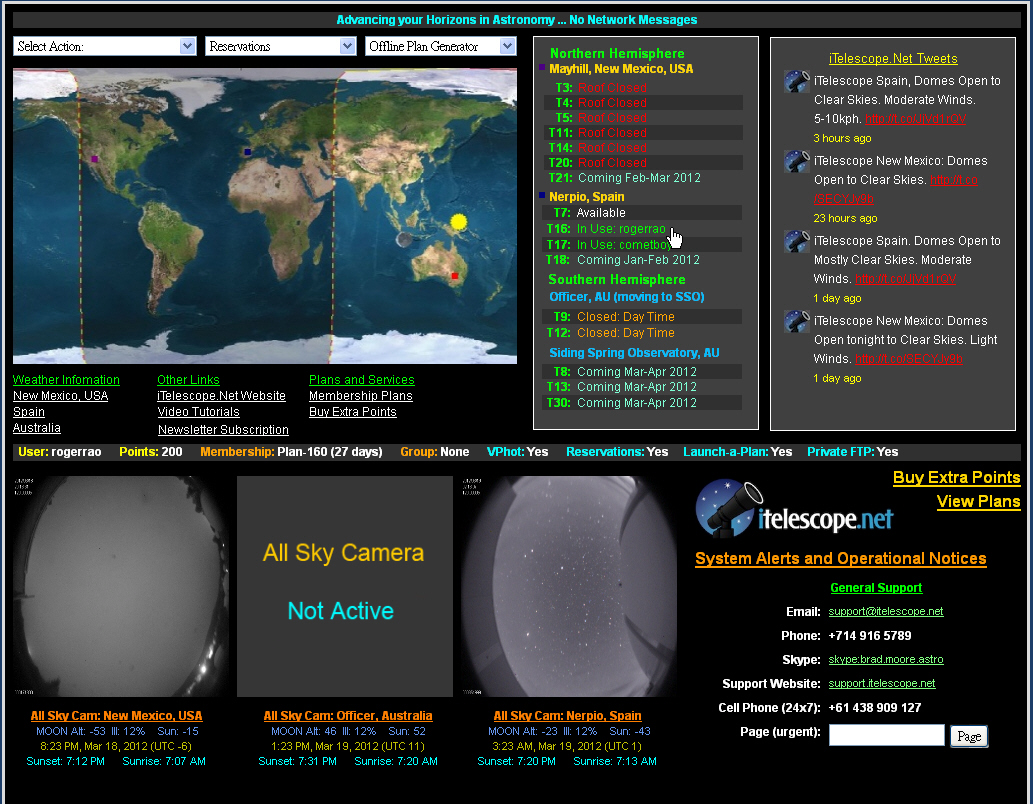The width and height of the screenshot is (1033, 804).
Task: Select telescope T7 Available
Action: point(642,213)
